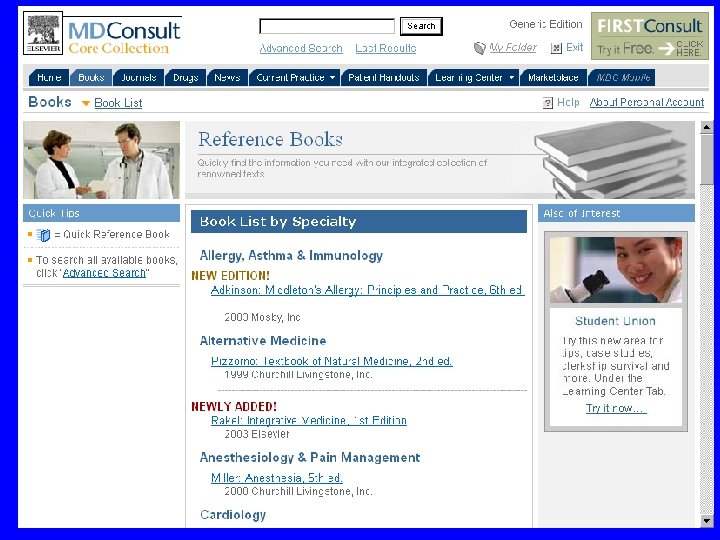Click the Student Union title text
Image resolution: width=720 pixels, height=540 pixels.
click(615, 321)
